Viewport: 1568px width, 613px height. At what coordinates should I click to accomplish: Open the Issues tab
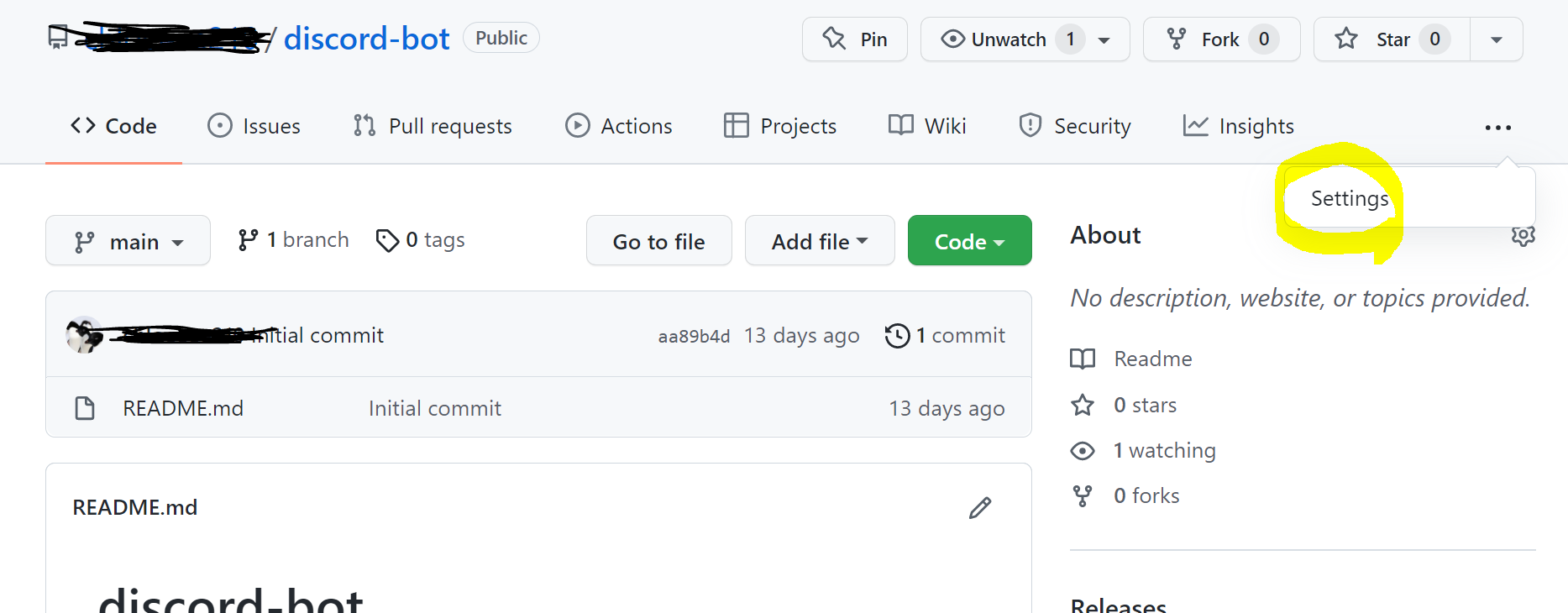[254, 126]
